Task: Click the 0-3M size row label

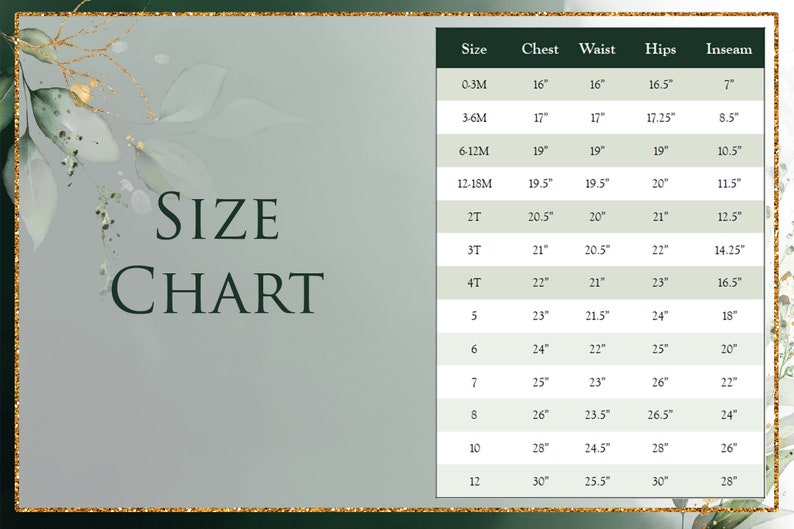Action: pos(474,85)
